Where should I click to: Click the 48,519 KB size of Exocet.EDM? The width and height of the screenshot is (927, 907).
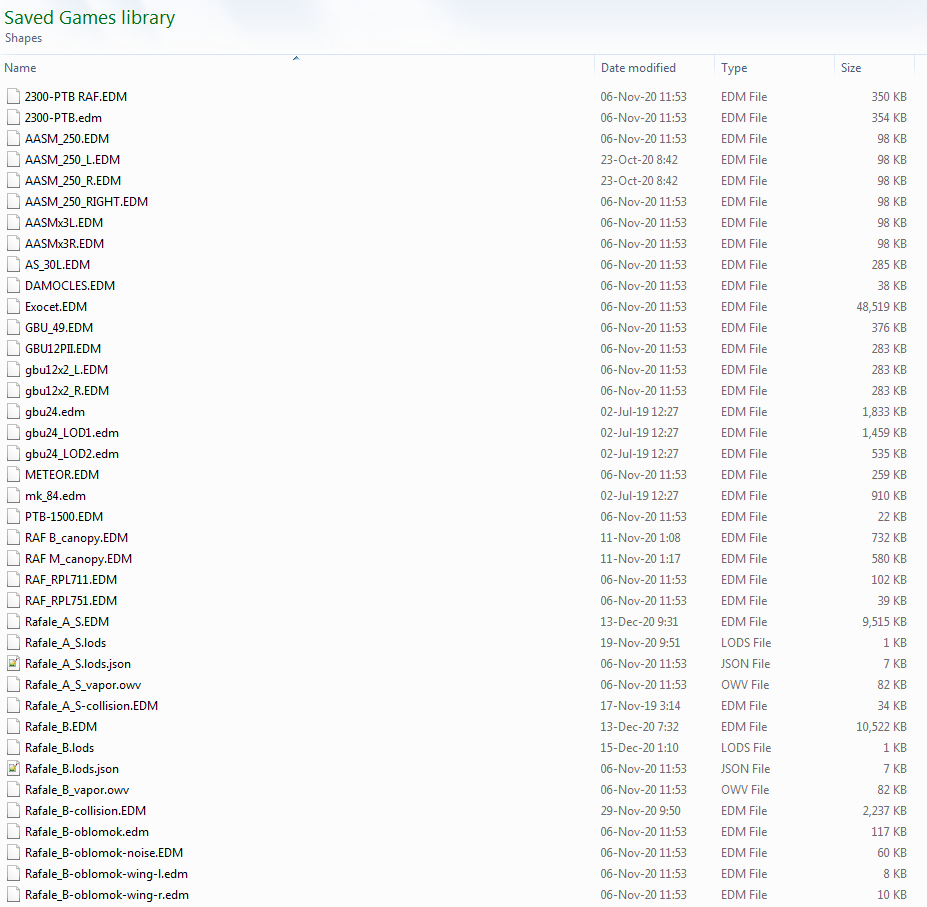coord(881,306)
